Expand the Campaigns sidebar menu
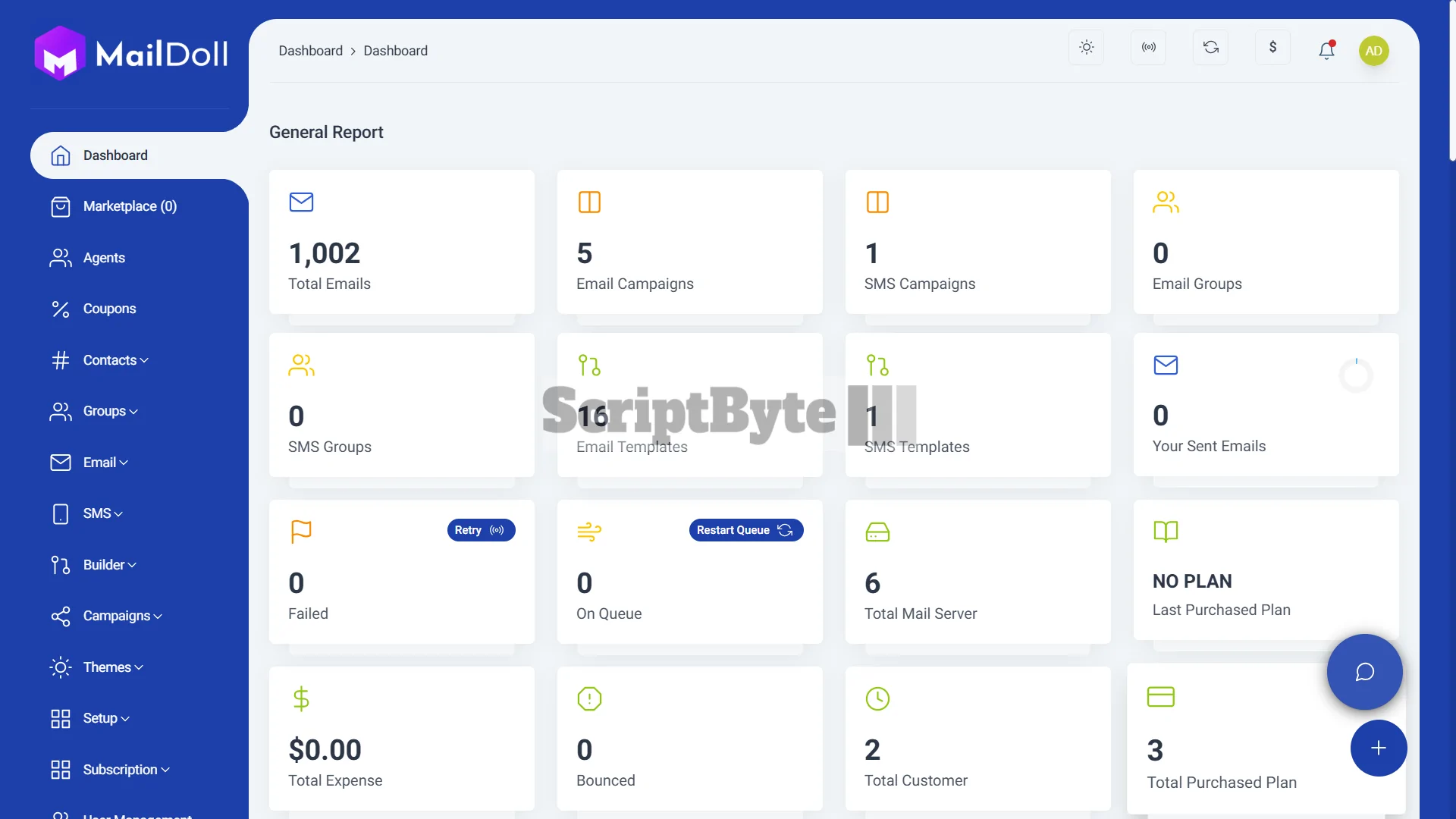 (122, 616)
